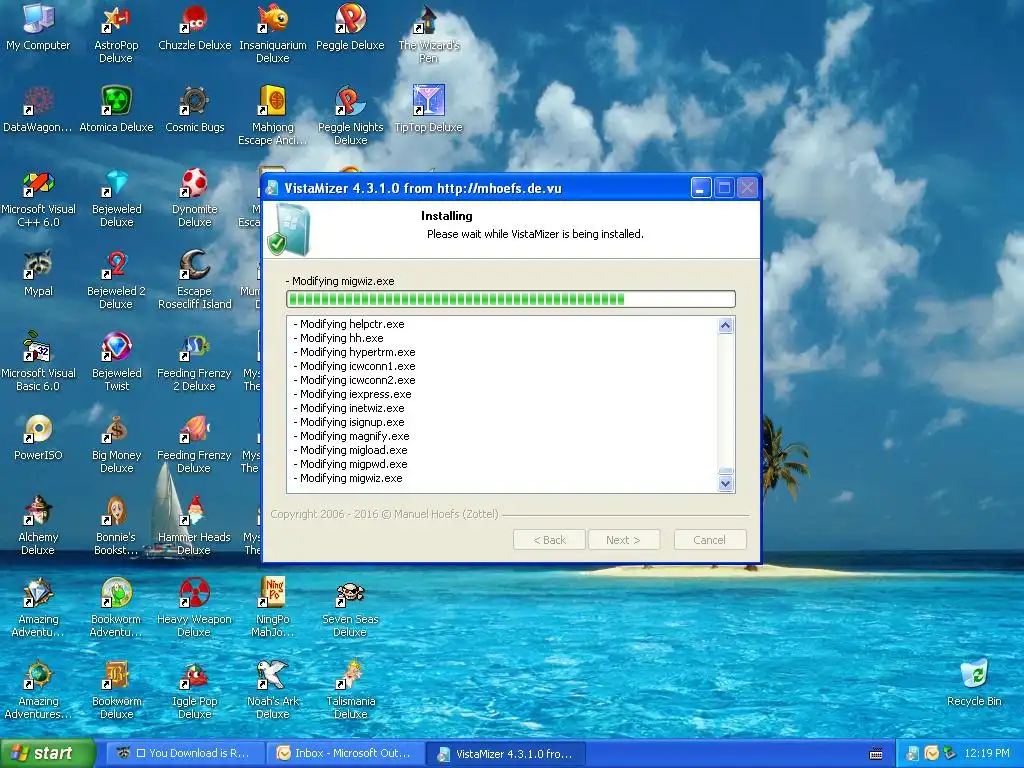Cancel the VistaMizer installation
1024x768 pixels.
tap(710, 540)
